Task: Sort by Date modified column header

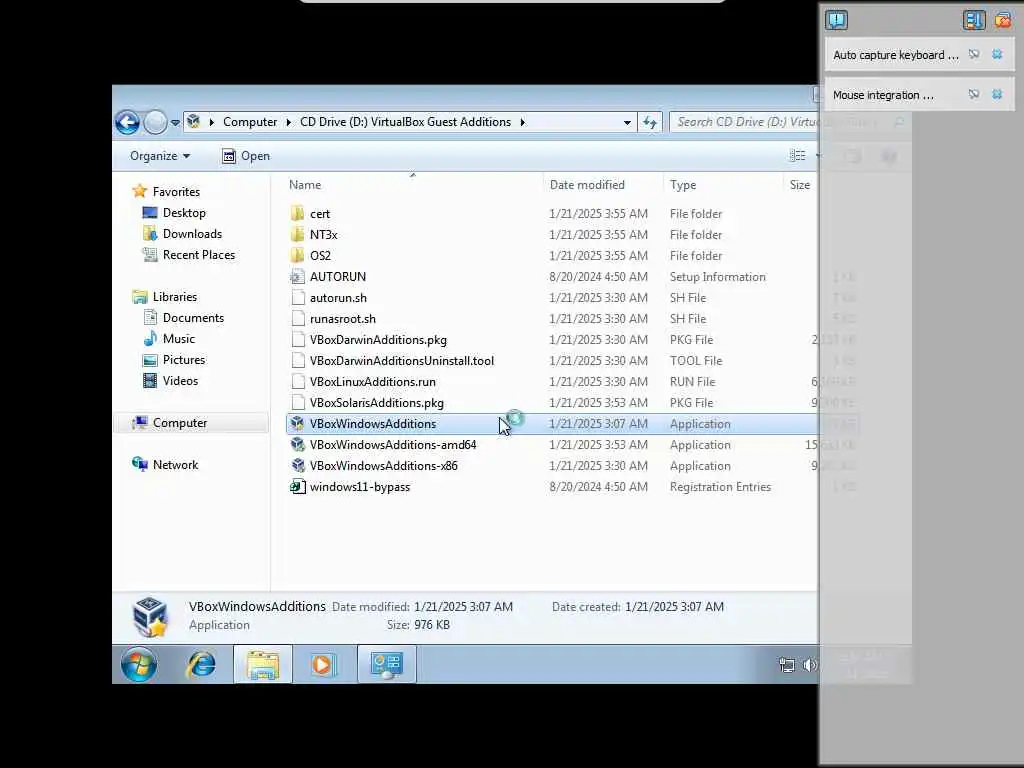Action: 586,185
